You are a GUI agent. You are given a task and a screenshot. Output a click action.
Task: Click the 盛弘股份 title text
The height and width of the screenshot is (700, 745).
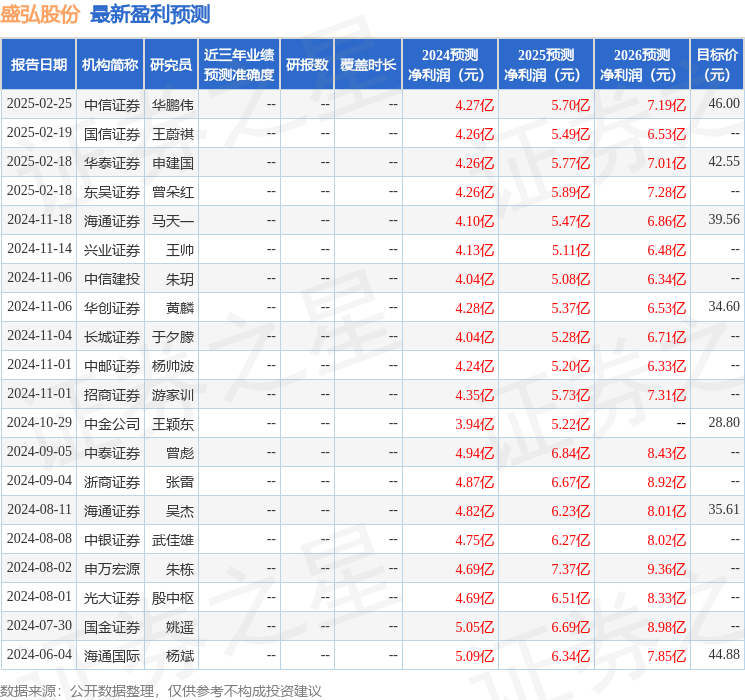(x=40, y=14)
